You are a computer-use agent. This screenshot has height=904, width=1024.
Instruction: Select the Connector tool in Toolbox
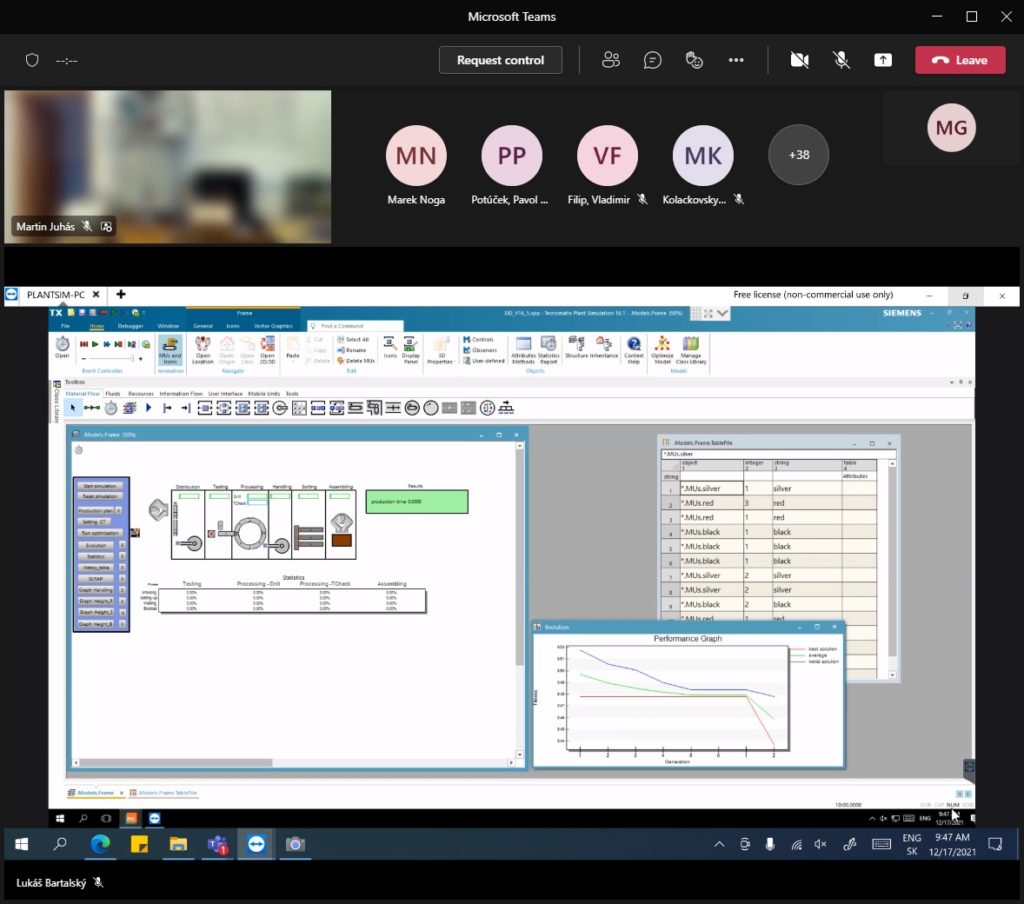(x=91, y=408)
